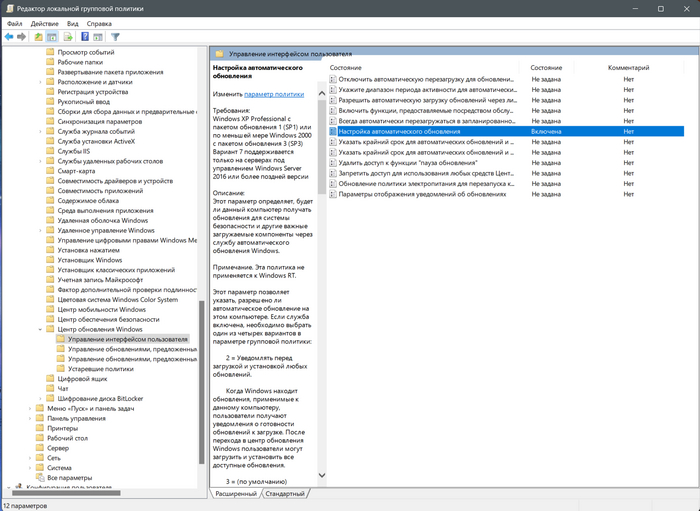Click the 'параметр политики' link
Screen dimensions: 700x511
tap(273, 93)
